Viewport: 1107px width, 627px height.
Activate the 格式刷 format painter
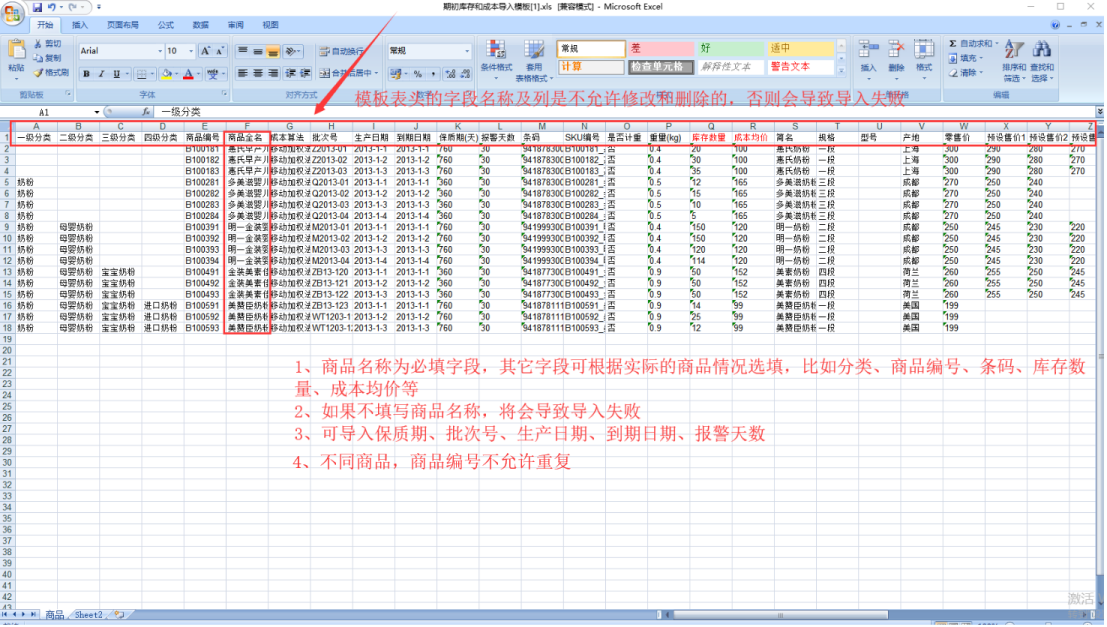[x=52, y=73]
